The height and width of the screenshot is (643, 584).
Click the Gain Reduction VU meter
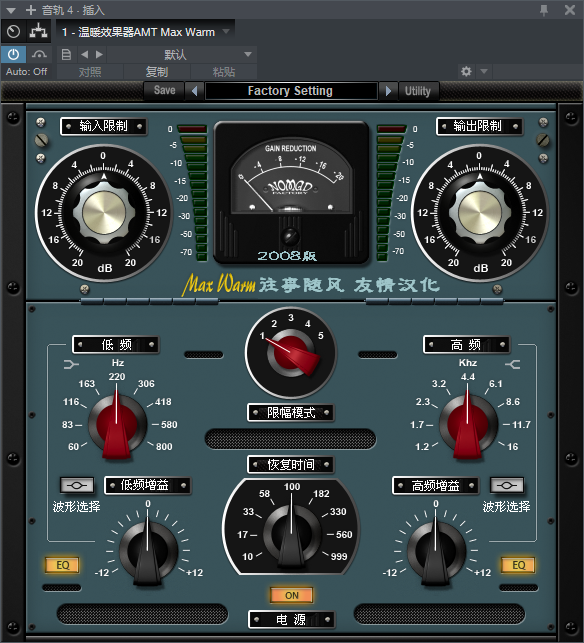(291, 176)
